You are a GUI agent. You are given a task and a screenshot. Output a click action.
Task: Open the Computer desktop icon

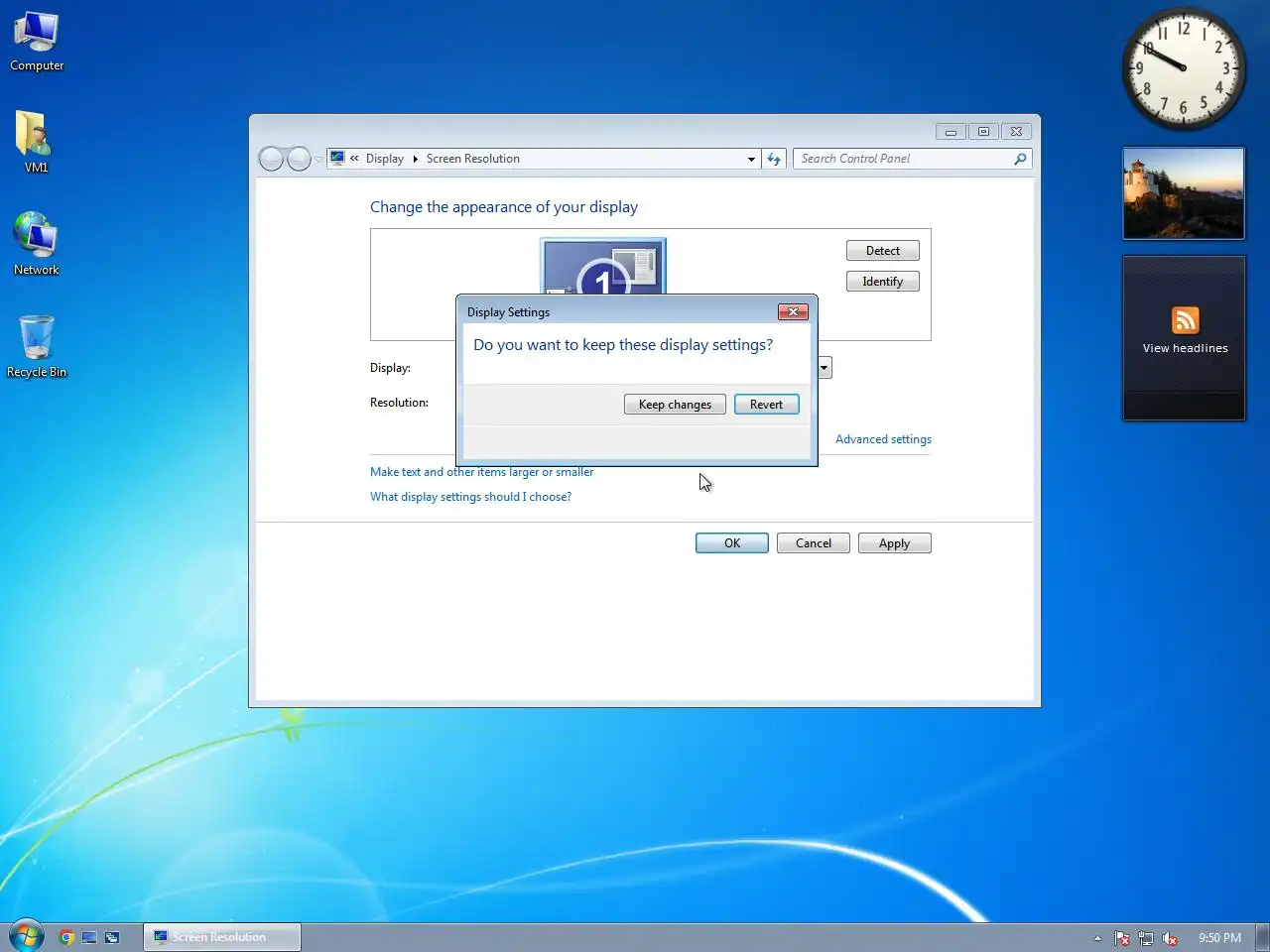37,42
